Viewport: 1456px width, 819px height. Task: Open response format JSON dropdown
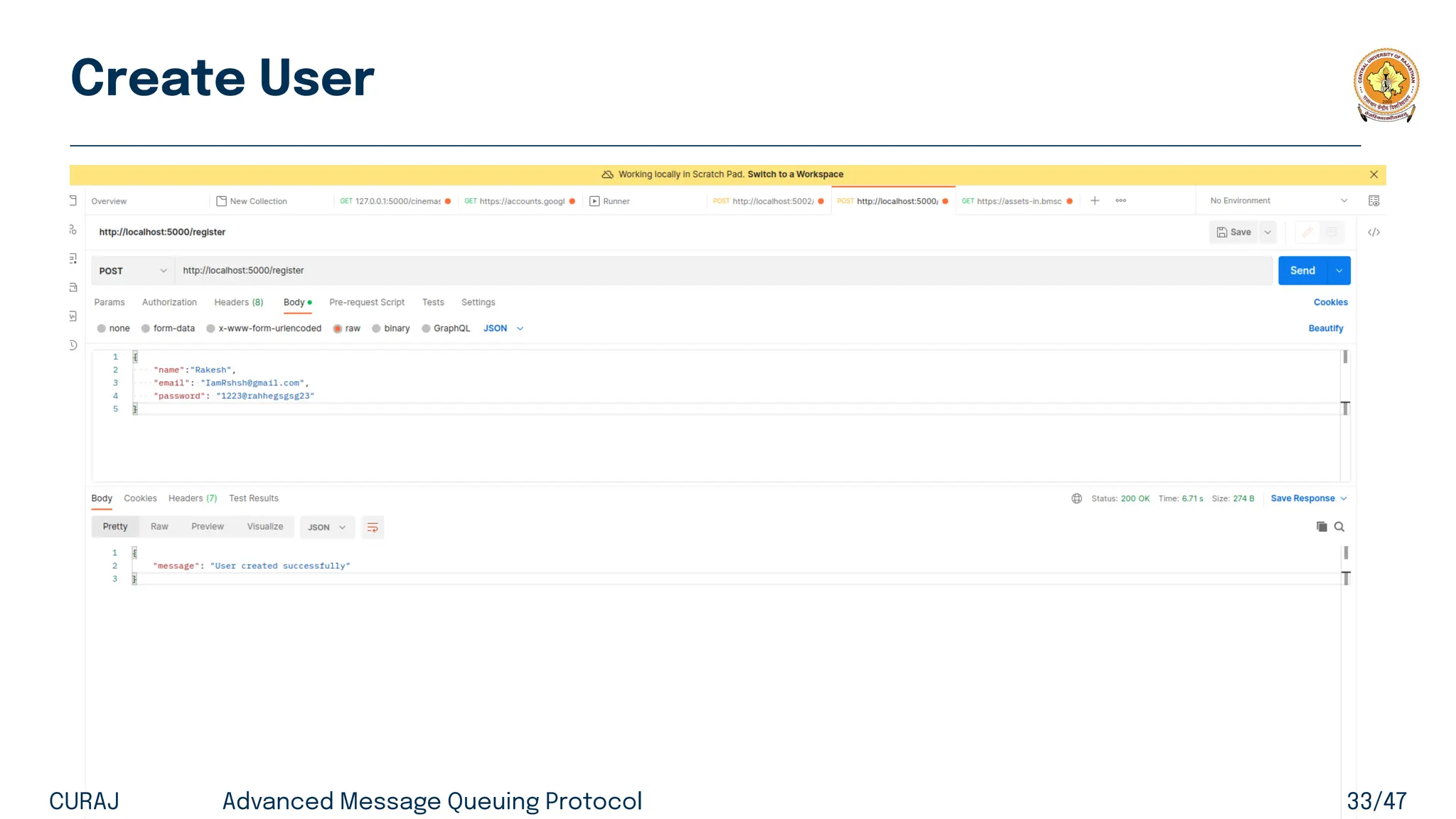(x=327, y=528)
